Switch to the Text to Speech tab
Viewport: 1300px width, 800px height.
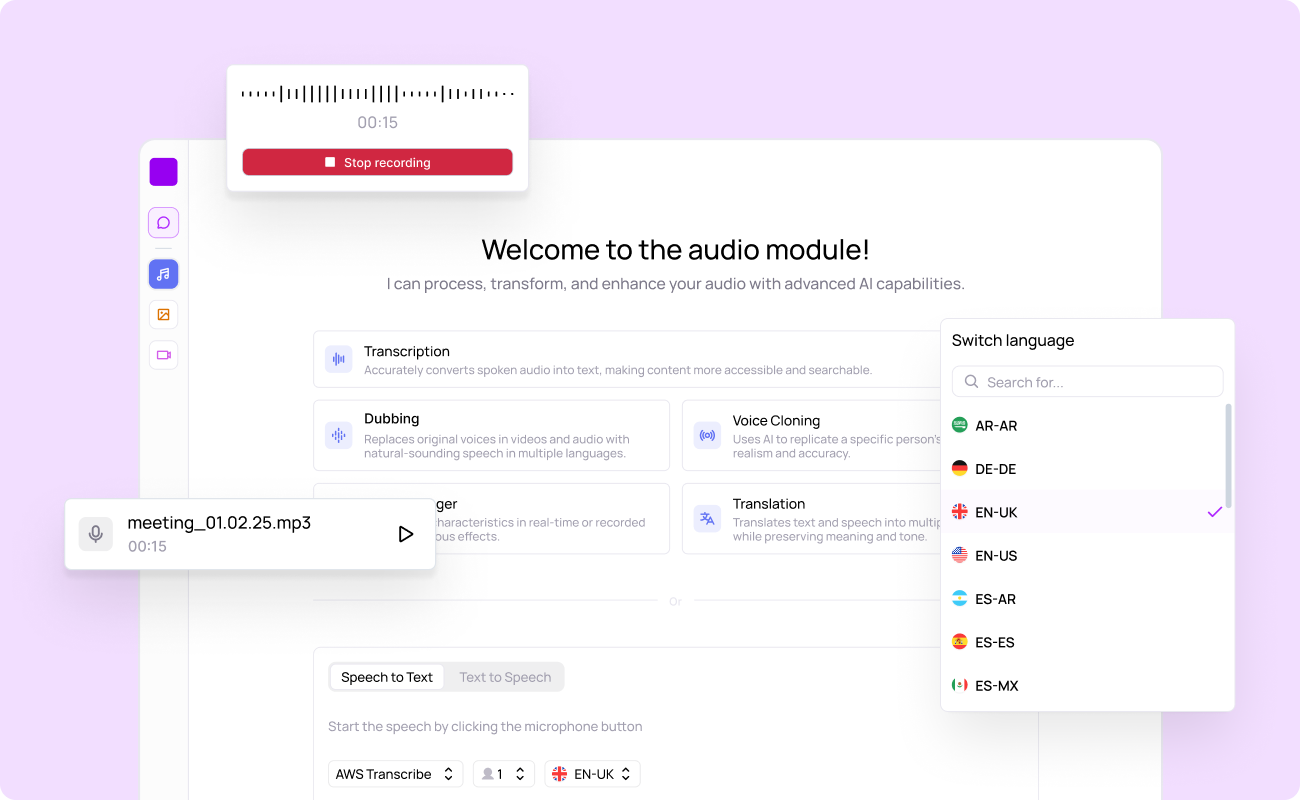(x=505, y=677)
